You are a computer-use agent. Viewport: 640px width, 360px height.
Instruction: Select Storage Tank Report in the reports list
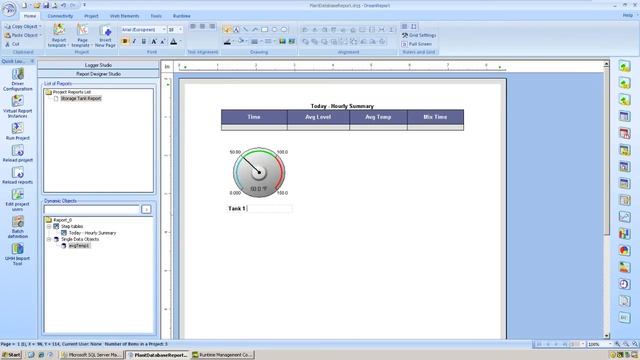point(80,98)
